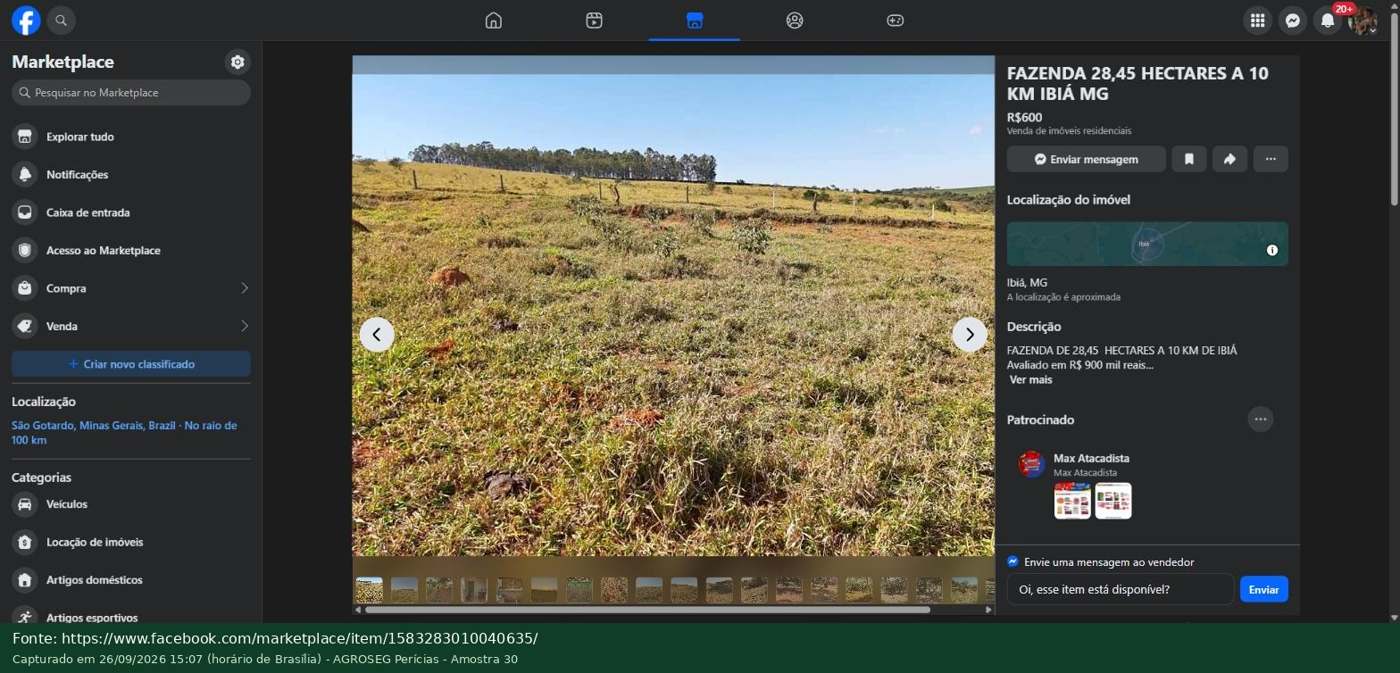Open the Patrocinado options menu
The image size is (1400, 673).
click(1260, 419)
